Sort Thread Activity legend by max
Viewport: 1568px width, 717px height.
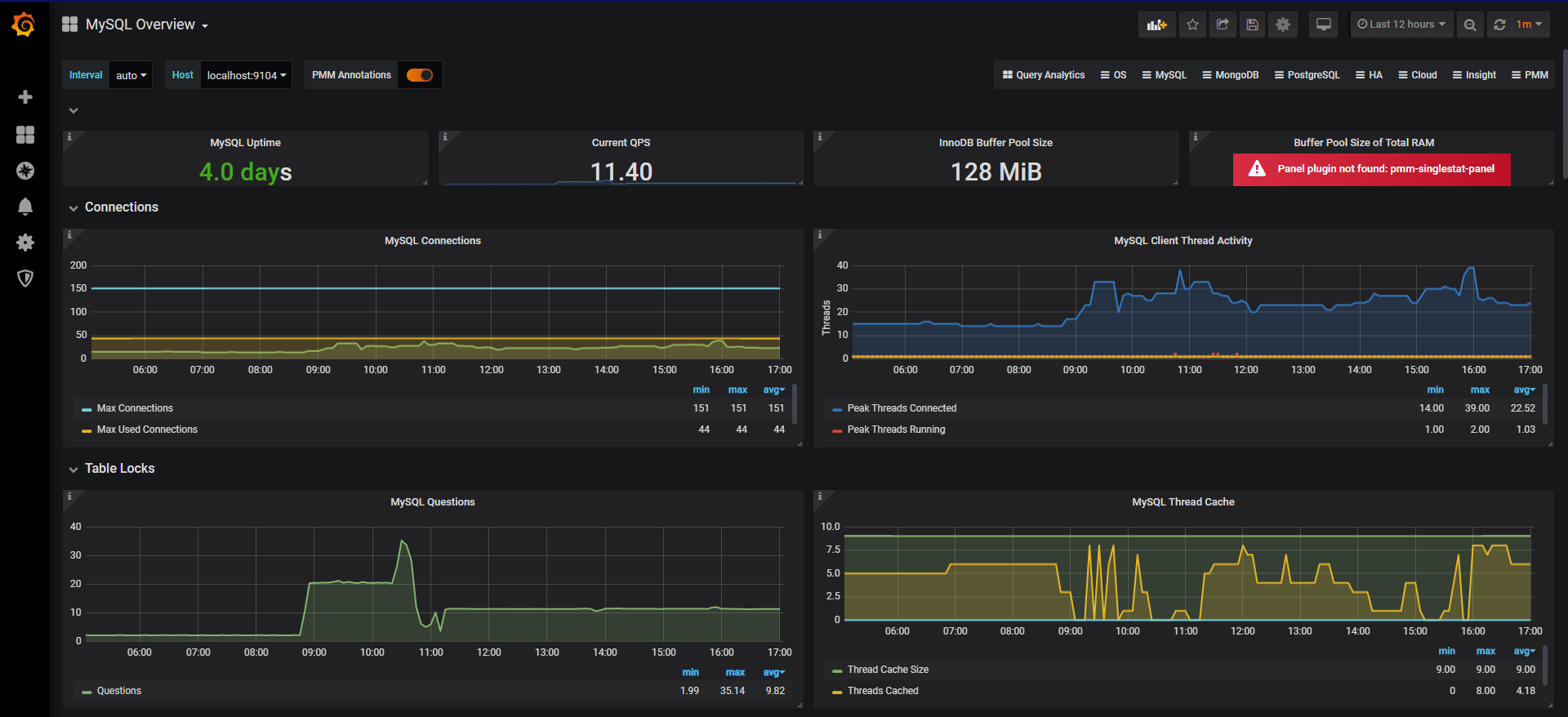[x=1480, y=390]
